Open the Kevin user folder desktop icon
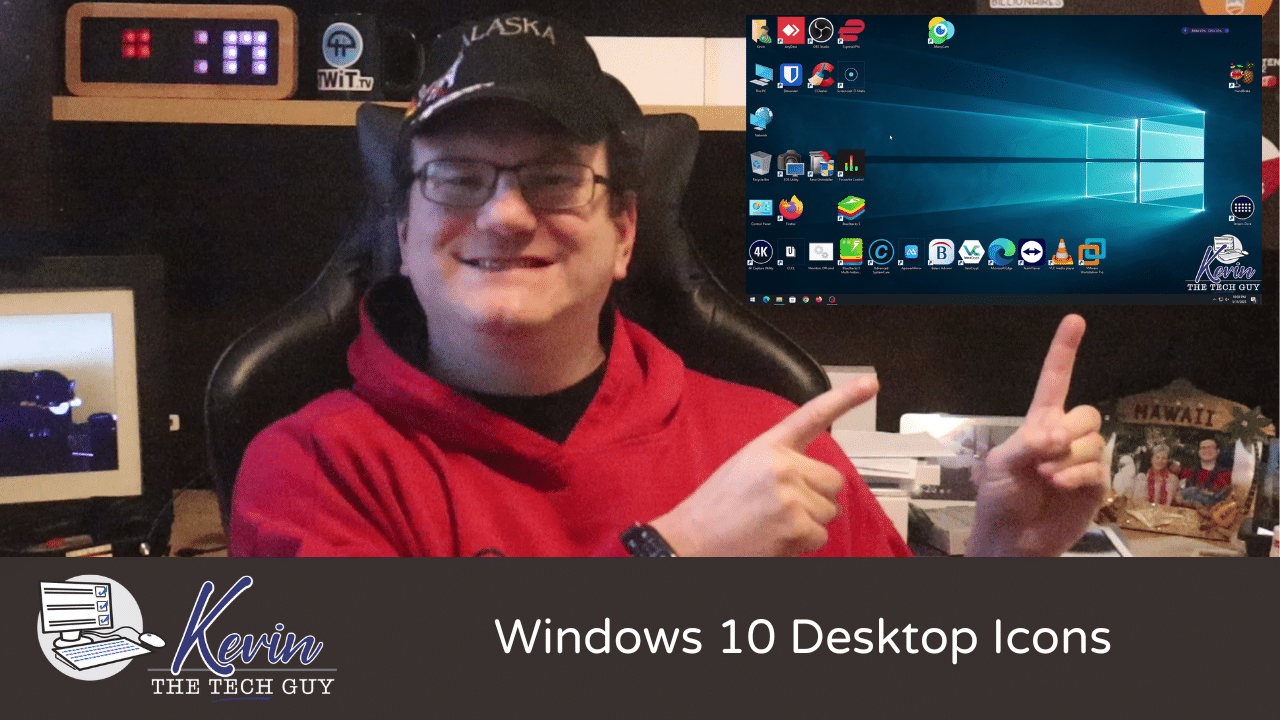This screenshot has width=1280, height=720. coord(761,31)
